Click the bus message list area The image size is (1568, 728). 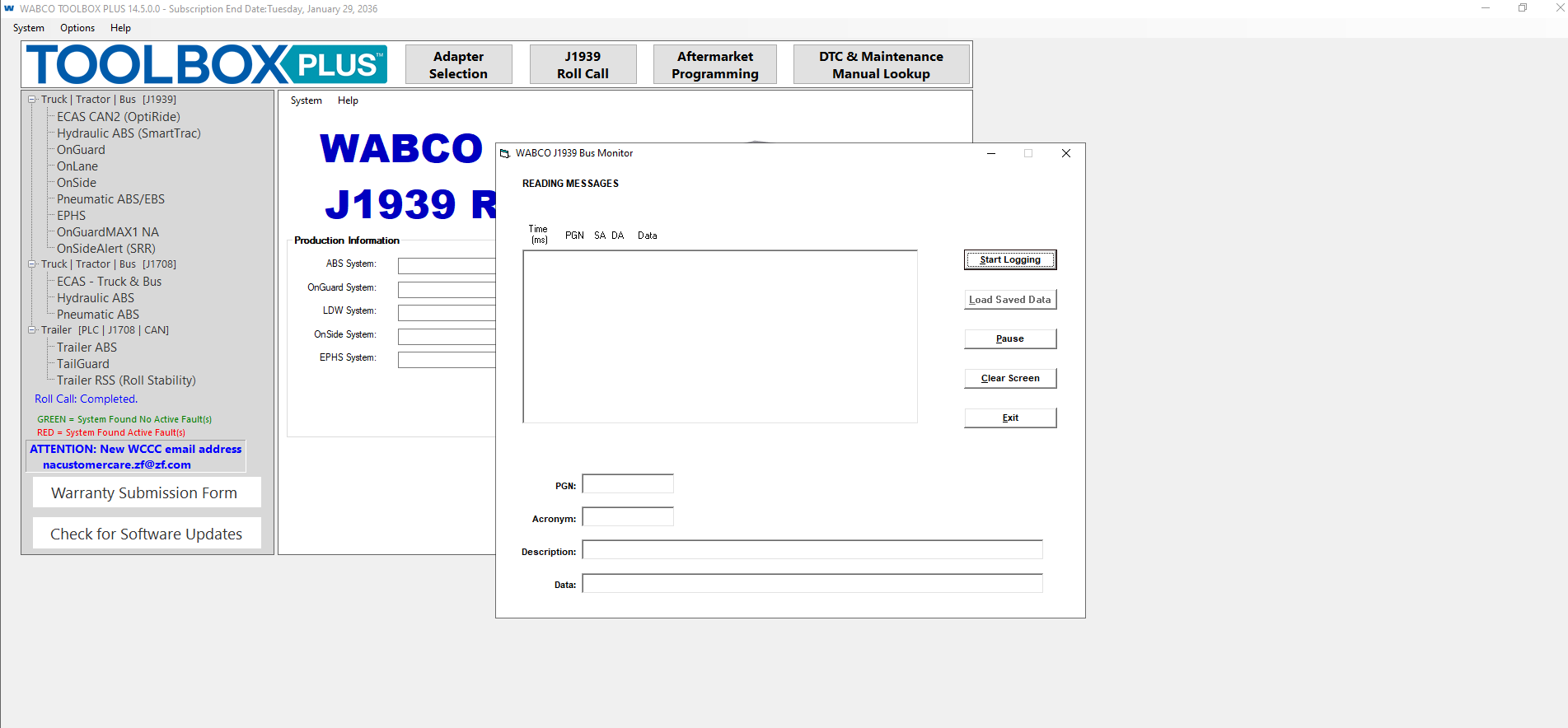[720, 337]
